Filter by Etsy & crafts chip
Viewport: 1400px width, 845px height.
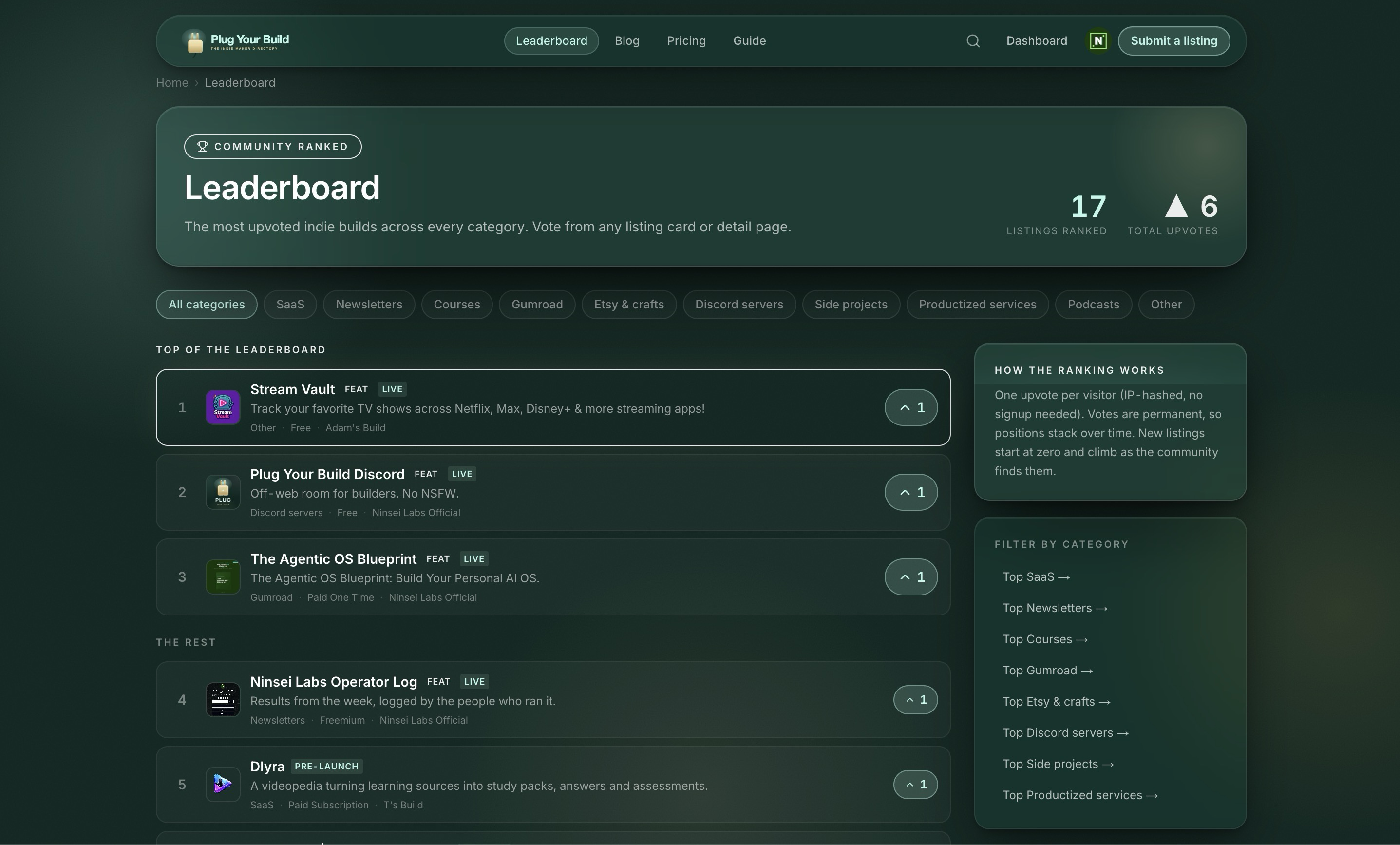629,305
